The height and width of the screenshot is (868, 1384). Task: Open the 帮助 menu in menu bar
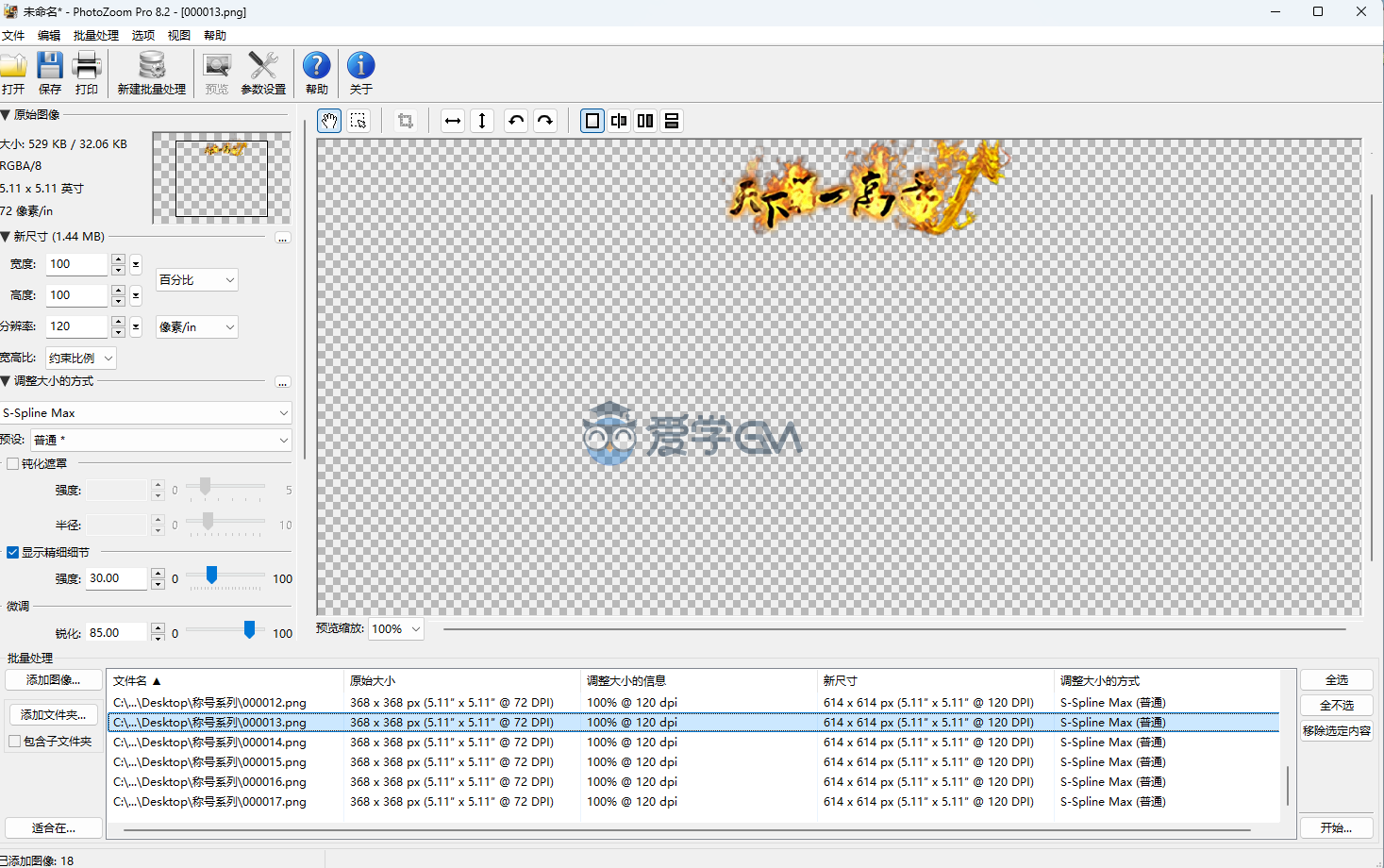click(215, 36)
